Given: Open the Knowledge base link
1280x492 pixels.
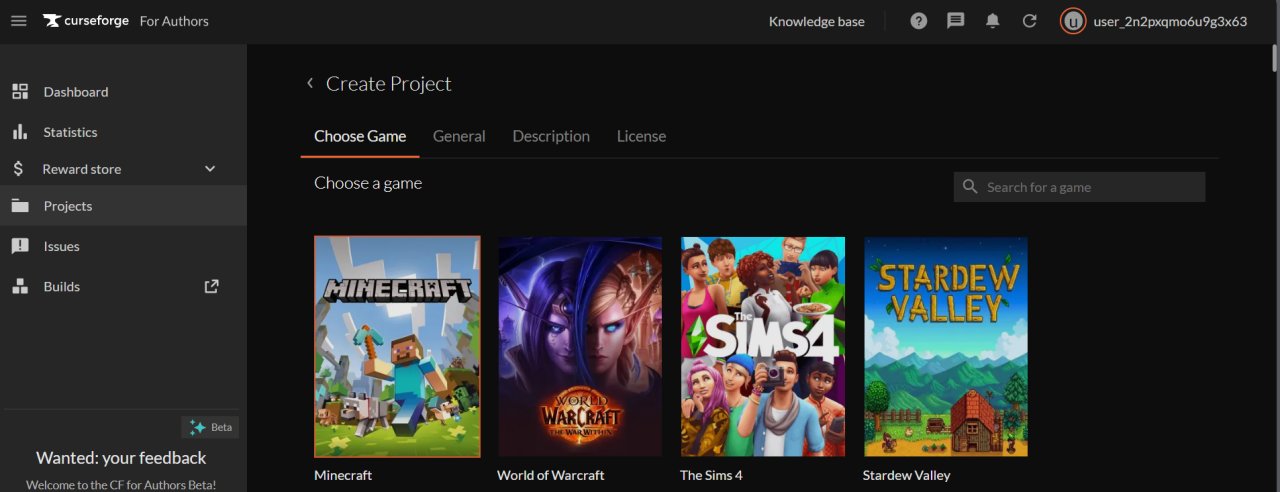Looking at the screenshot, I should click(x=816, y=21).
